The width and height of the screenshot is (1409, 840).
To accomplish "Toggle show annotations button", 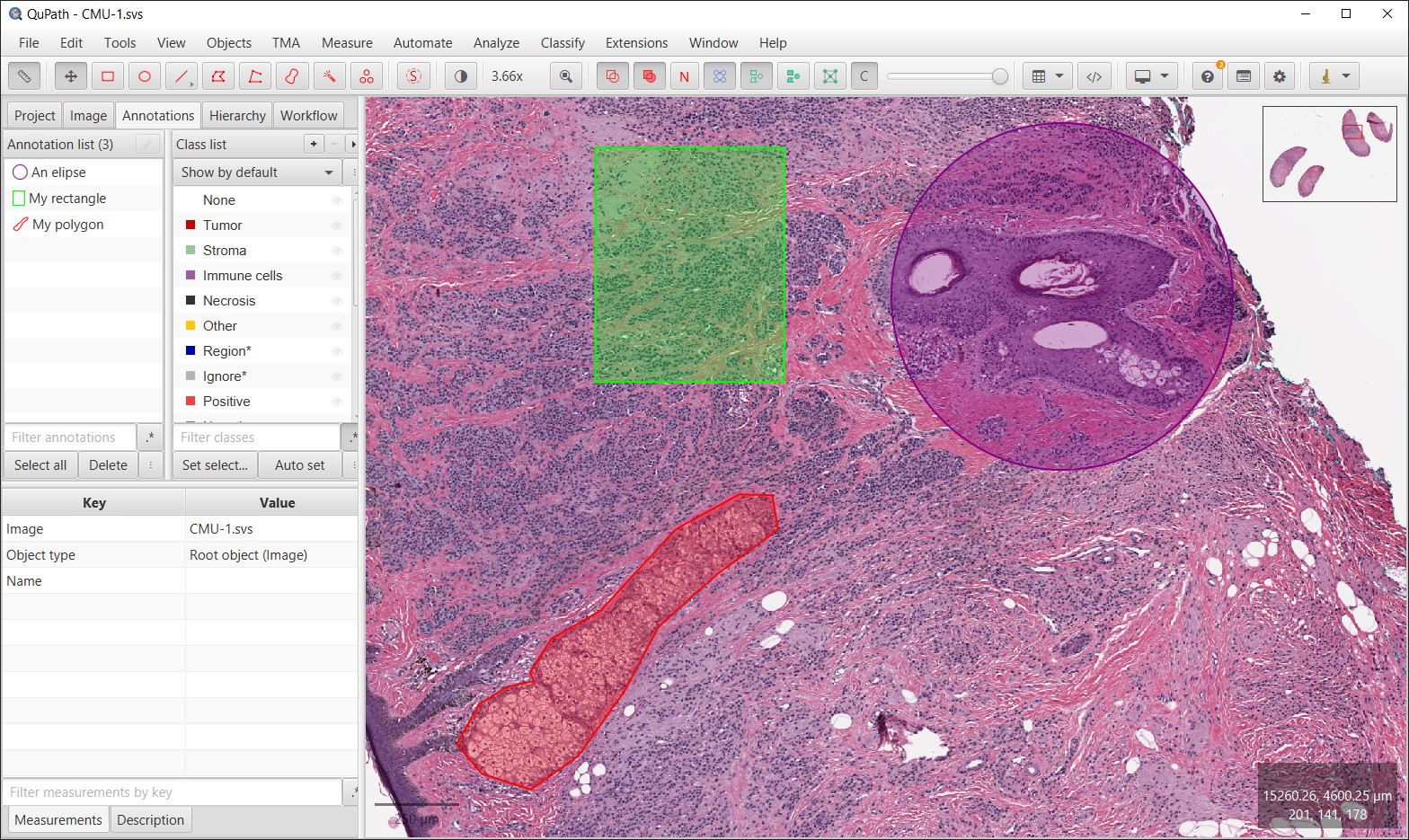I will [613, 76].
